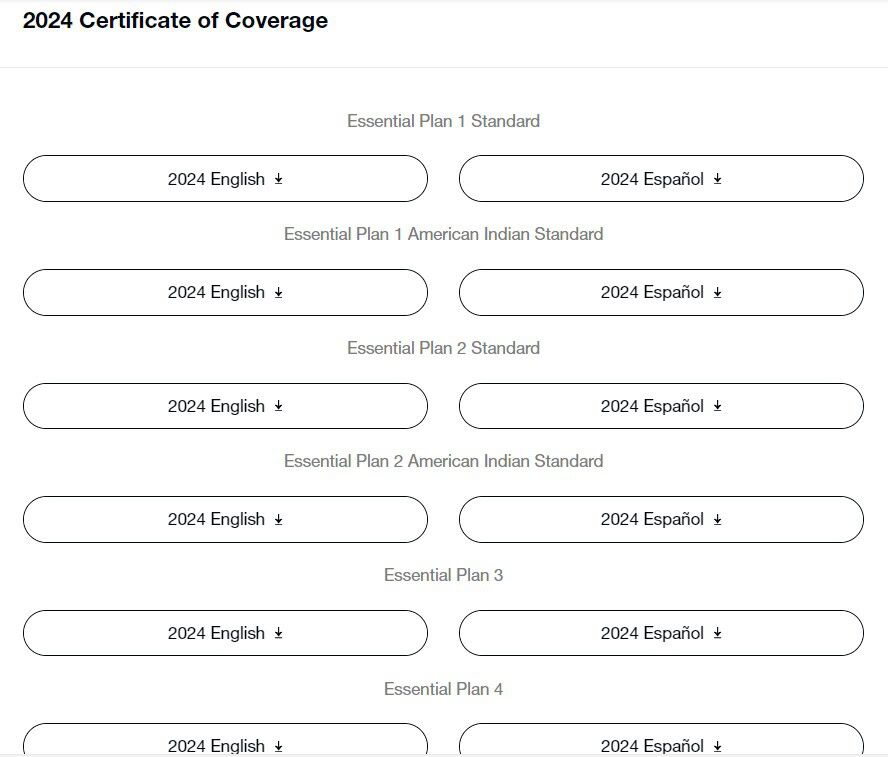This screenshot has width=888, height=757.
Task: Open the 2024 Español button under Essential Plan 3
Action: [660, 633]
